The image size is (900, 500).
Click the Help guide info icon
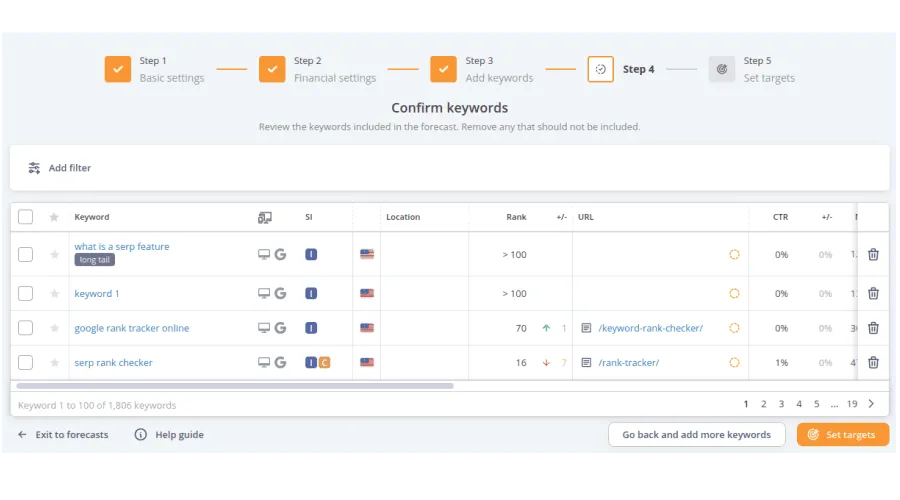pos(140,435)
